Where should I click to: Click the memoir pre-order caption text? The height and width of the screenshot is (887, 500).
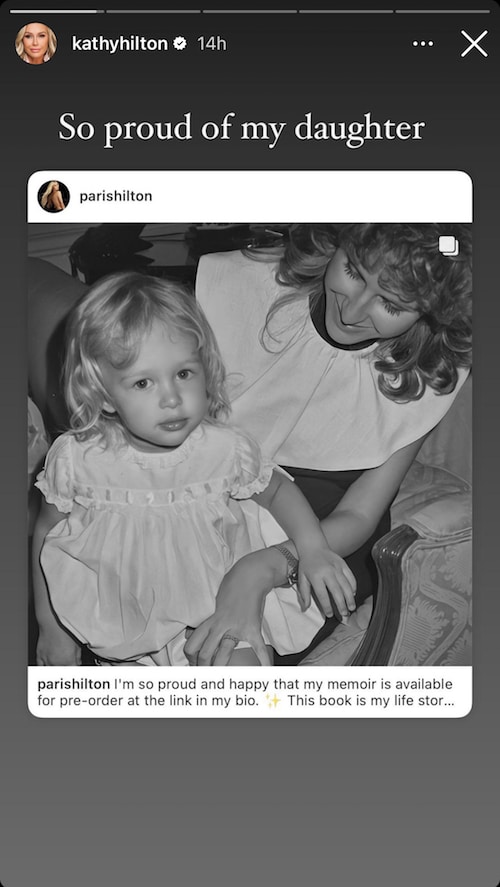(246, 692)
